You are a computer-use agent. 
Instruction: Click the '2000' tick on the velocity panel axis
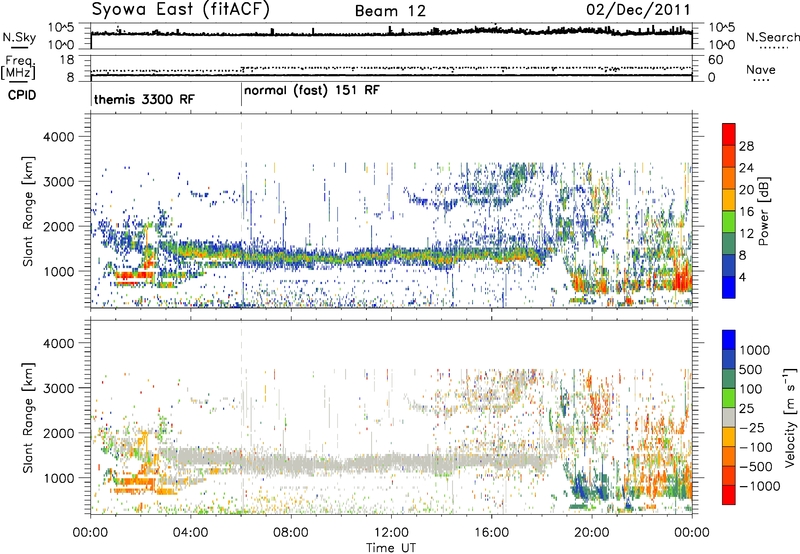tap(58, 433)
